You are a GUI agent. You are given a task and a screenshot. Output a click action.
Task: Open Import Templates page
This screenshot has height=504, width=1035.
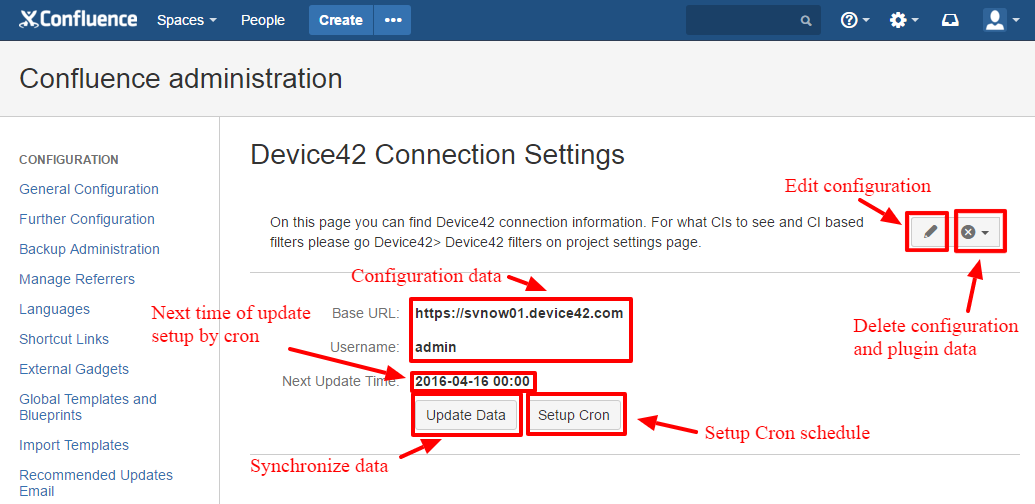tap(74, 445)
